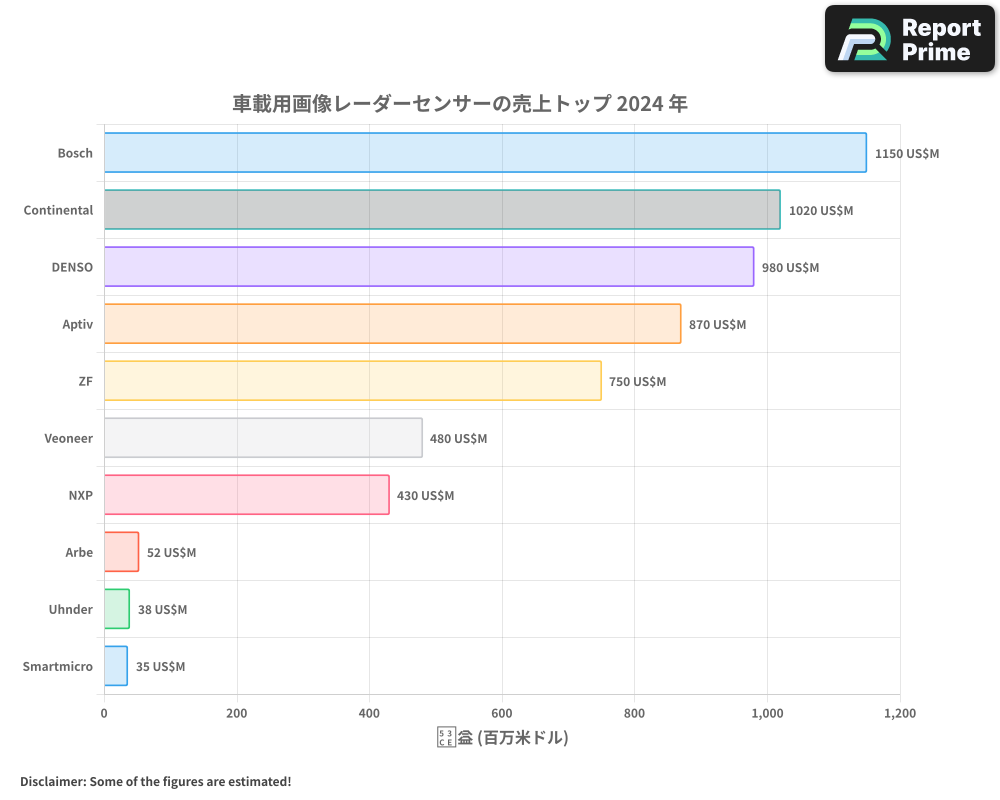Click the 0 axis origin label
This screenshot has width=1000, height=800.
(x=103, y=713)
